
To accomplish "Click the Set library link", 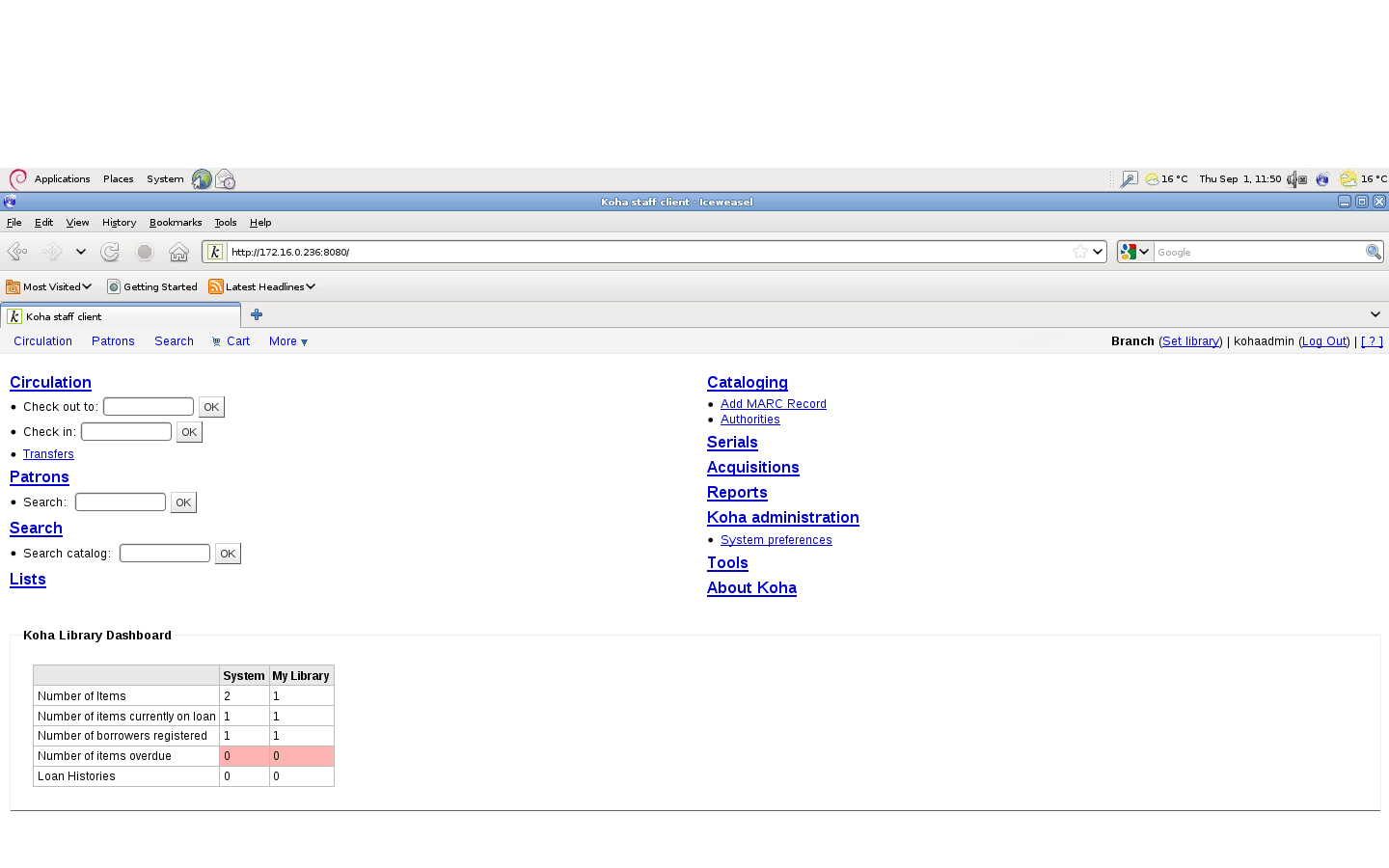I will [x=1190, y=341].
